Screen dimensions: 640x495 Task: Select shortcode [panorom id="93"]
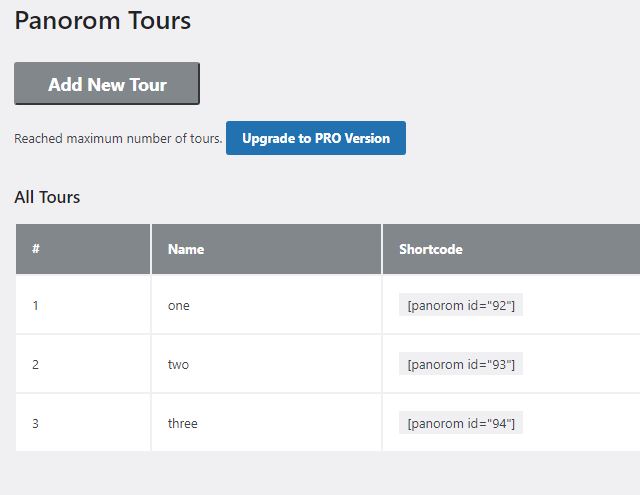461,365
